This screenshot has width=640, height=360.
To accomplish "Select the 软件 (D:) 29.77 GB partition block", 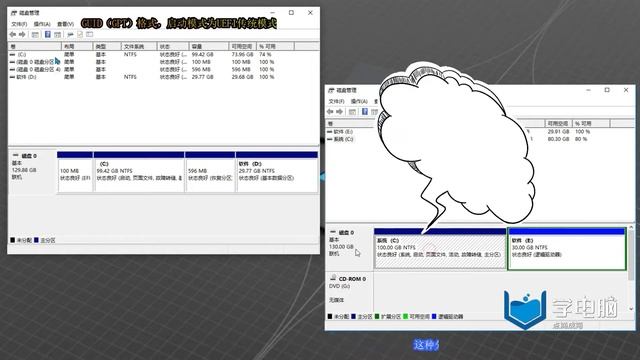I will (277, 172).
